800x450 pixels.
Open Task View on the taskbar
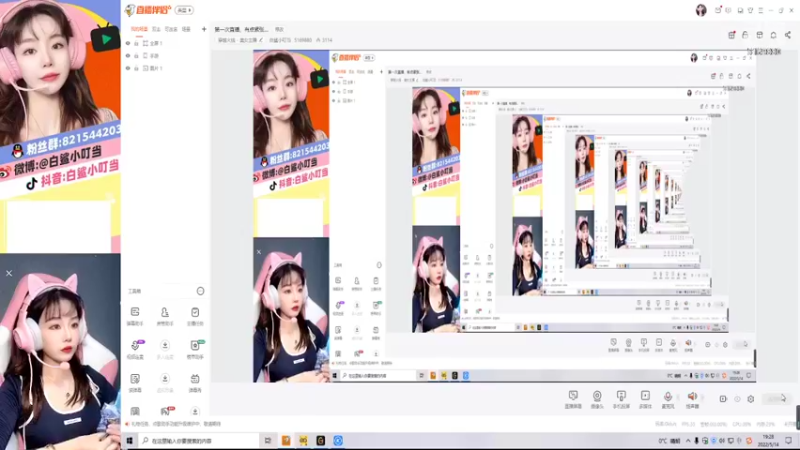pos(268,440)
